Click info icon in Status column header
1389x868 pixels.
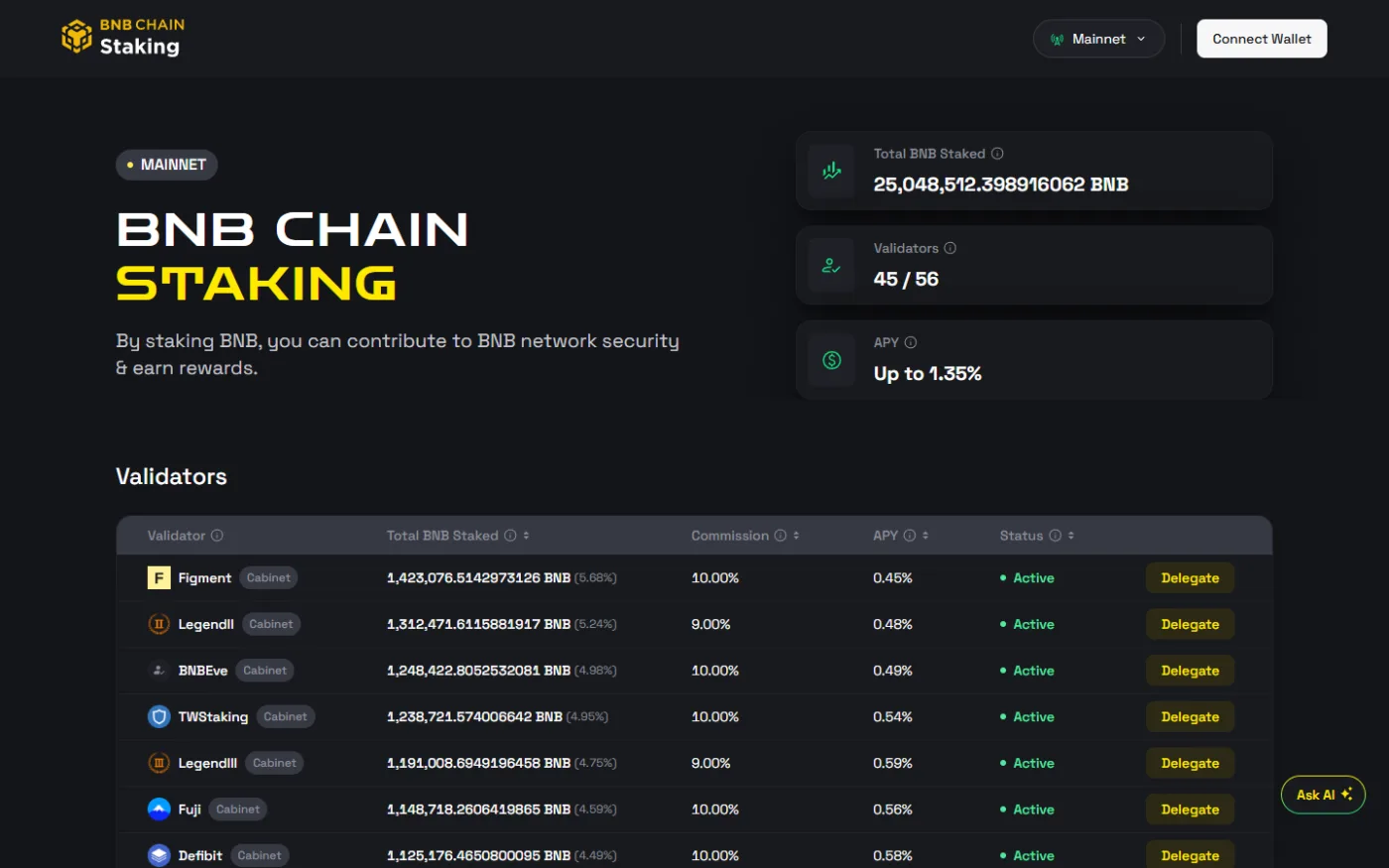click(1055, 536)
